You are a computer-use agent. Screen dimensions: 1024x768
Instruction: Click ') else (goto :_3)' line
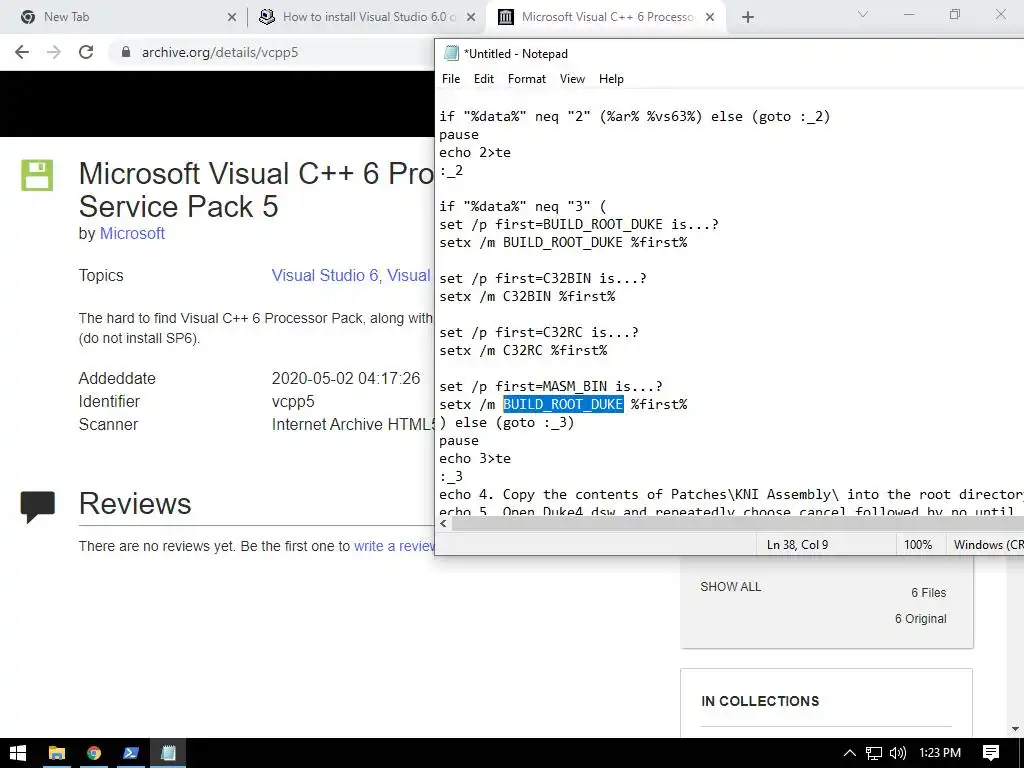[507, 423]
